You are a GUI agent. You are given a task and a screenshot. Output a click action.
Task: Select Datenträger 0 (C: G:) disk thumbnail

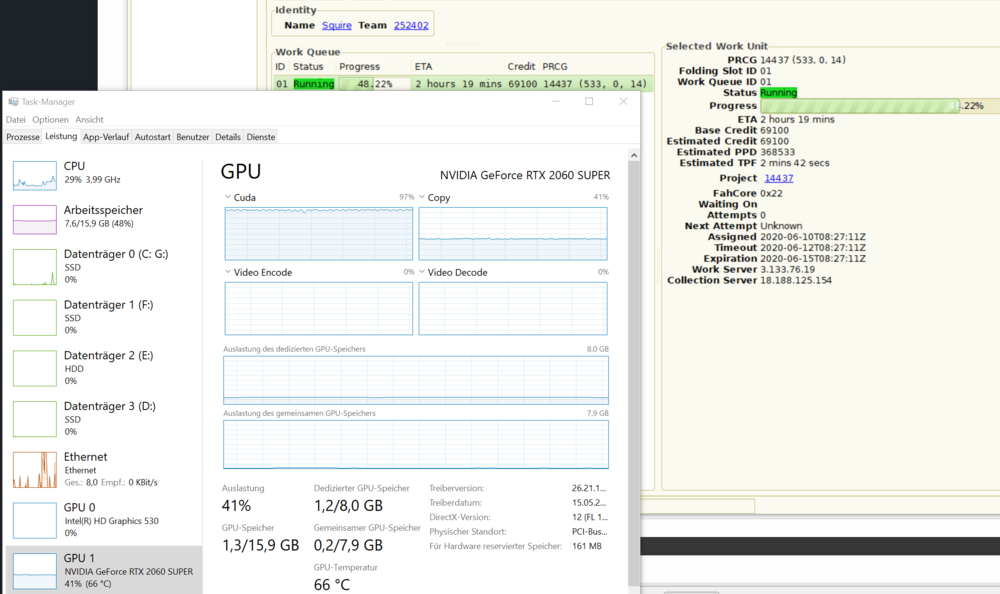[35, 267]
